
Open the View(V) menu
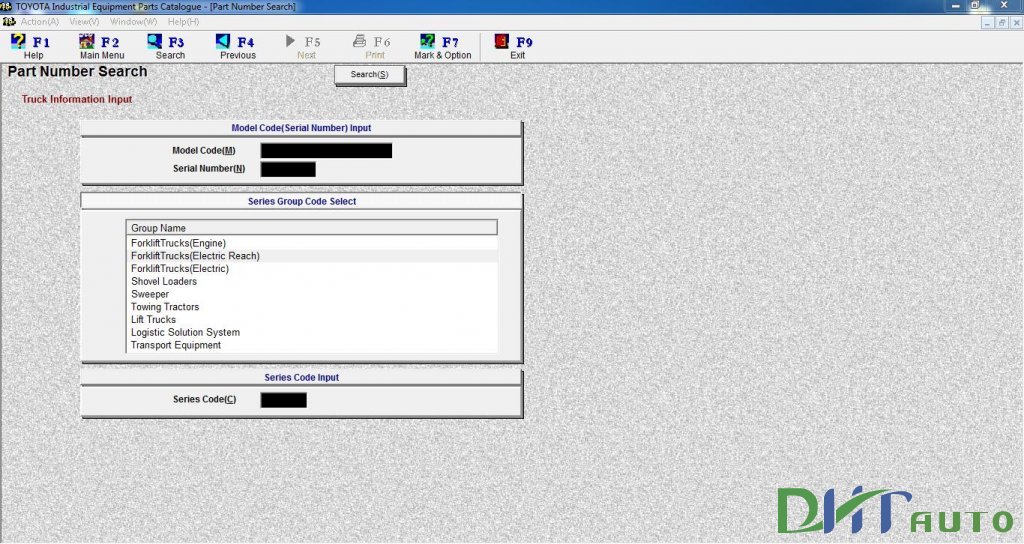84,22
